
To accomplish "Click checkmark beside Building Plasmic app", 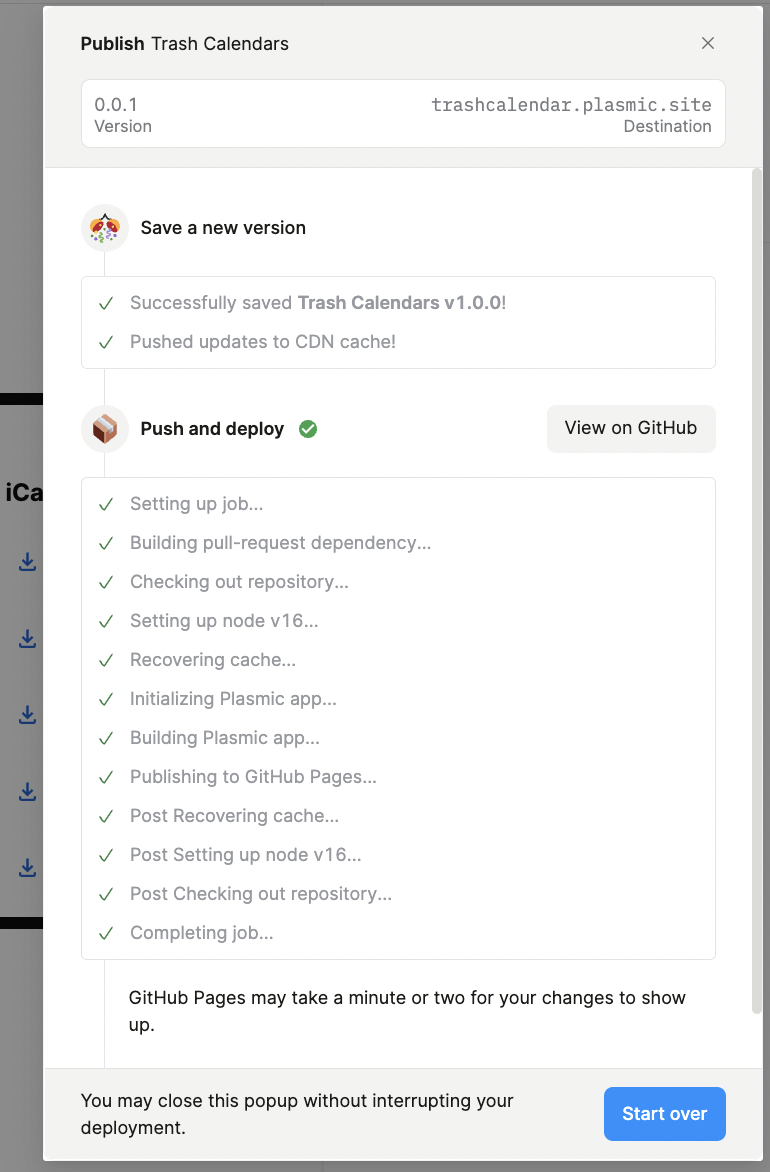I will pos(106,738).
